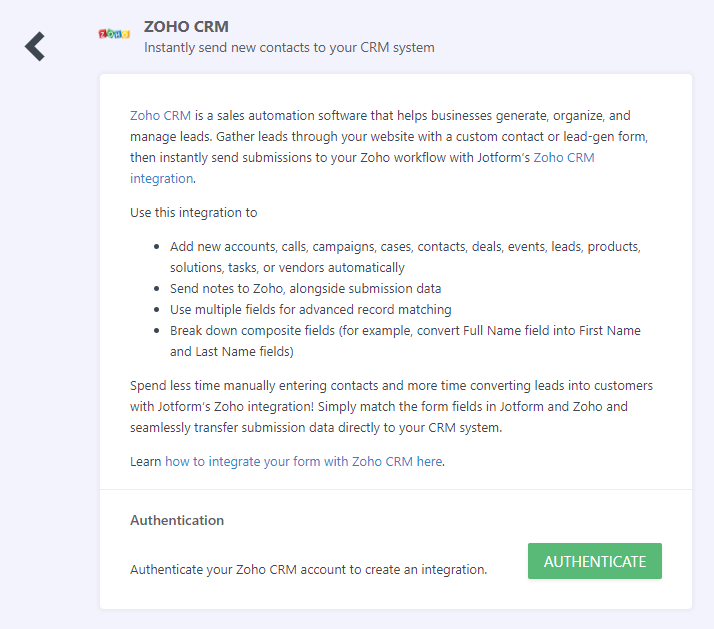The image size is (714, 629).
Task: Click the Zoho logo icon
Action: 114,33
